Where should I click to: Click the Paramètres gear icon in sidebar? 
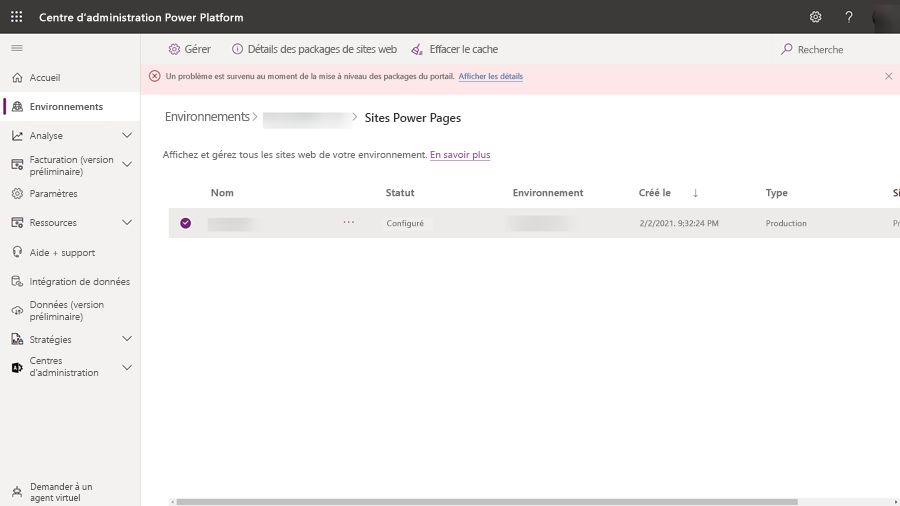click(x=17, y=193)
